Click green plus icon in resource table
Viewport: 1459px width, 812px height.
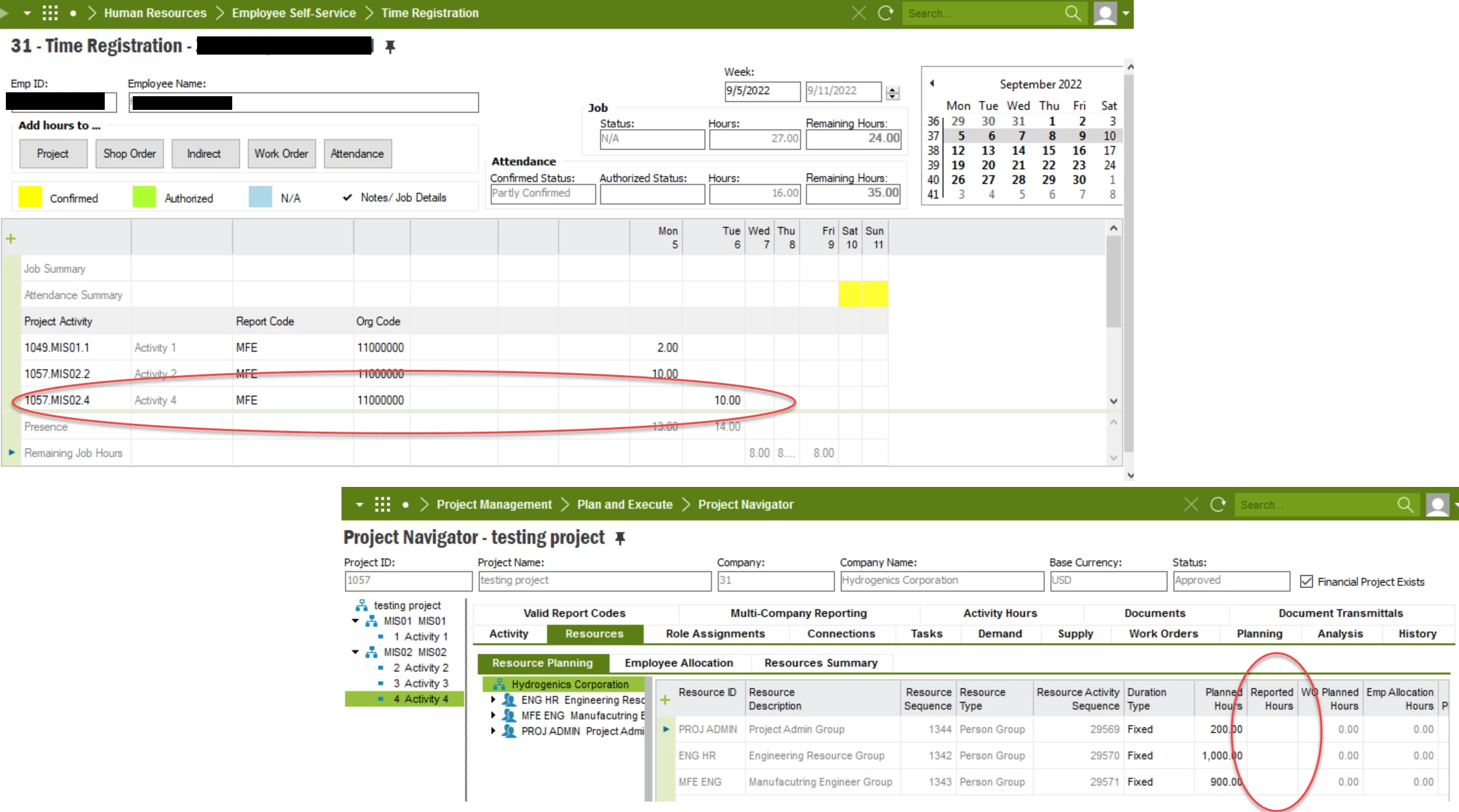[x=665, y=700]
